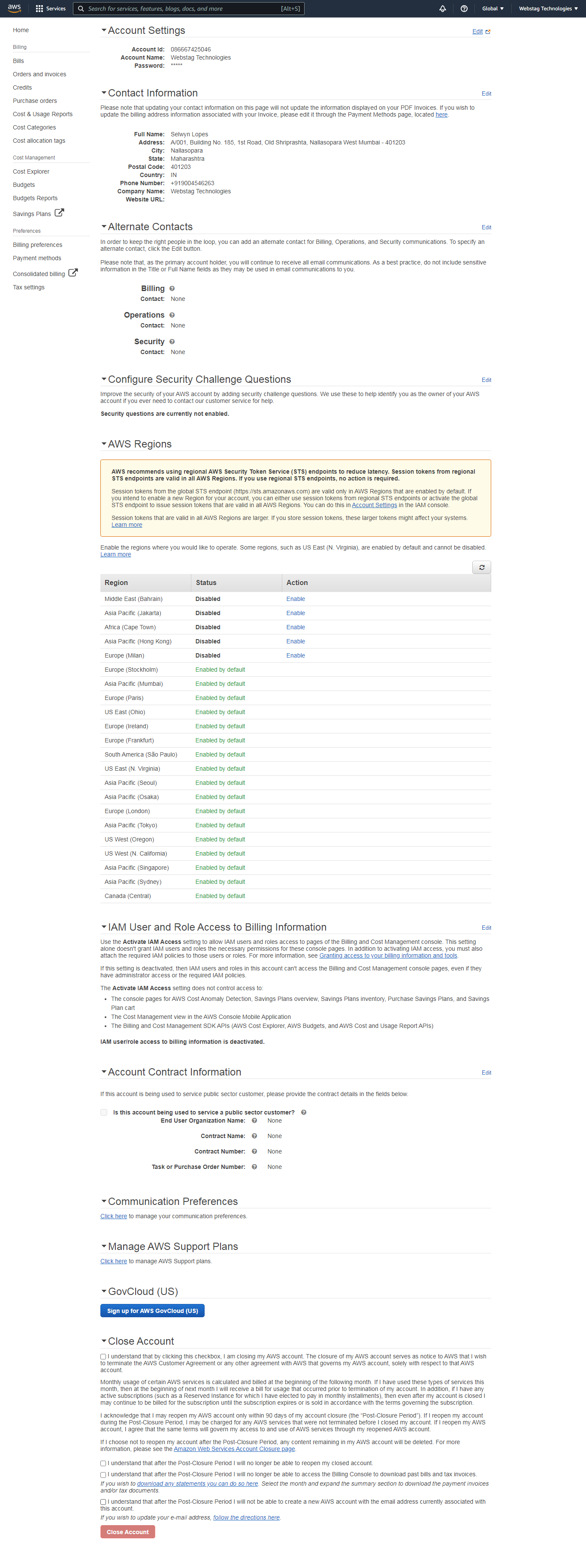The width and height of the screenshot is (586, 1568).
Task: Collapse the Alternate Contacts section
Action: pos(103,226)
